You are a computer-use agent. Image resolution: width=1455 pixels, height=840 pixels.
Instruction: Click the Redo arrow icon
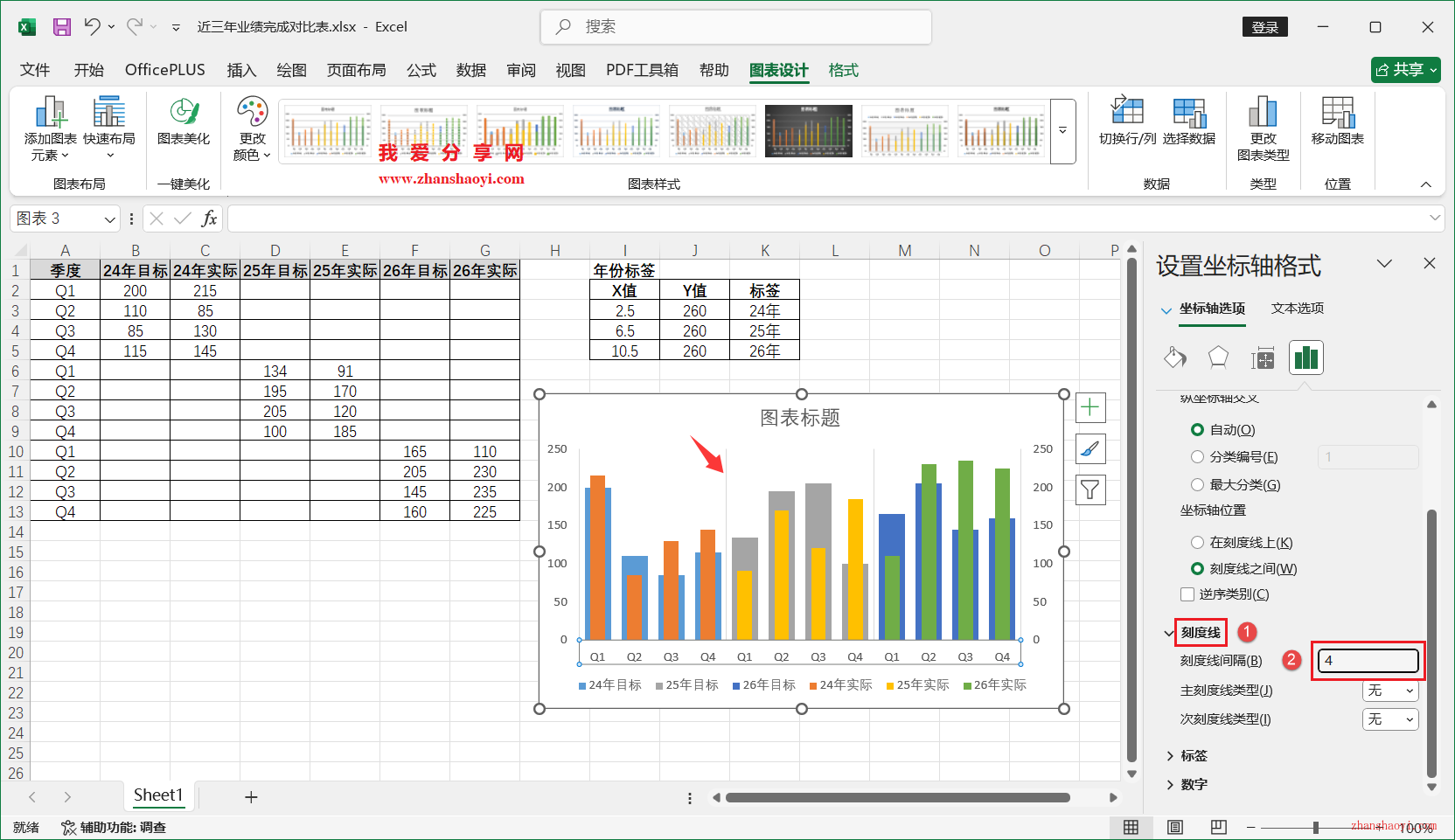[x=135, y=27]
